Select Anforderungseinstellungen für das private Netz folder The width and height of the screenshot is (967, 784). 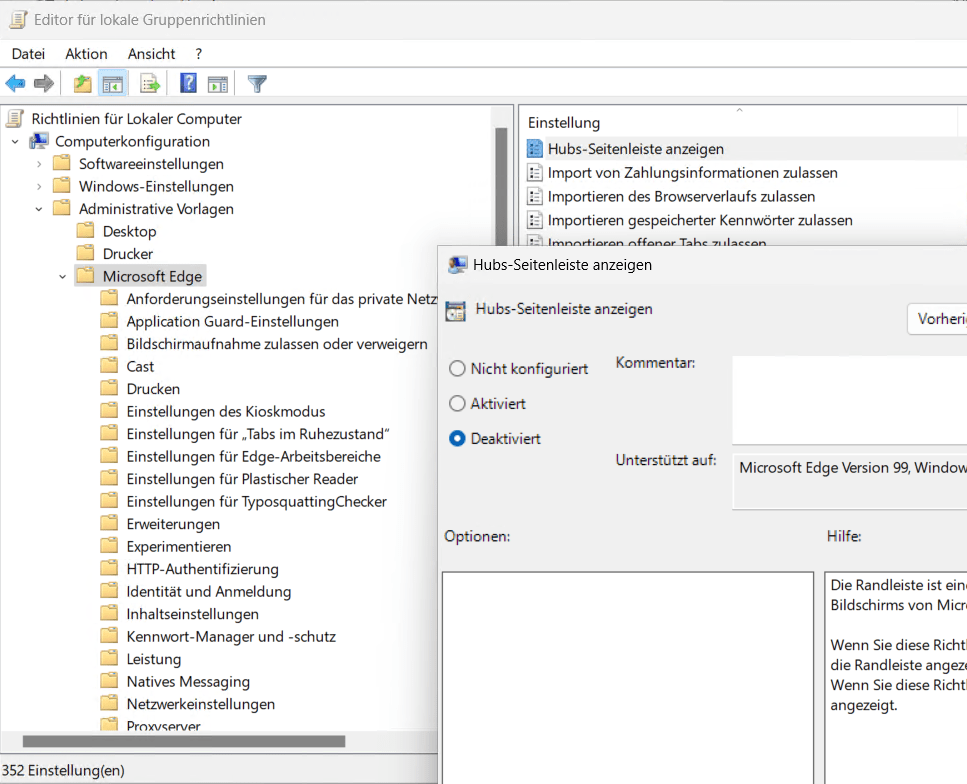(x=282, y=299)
